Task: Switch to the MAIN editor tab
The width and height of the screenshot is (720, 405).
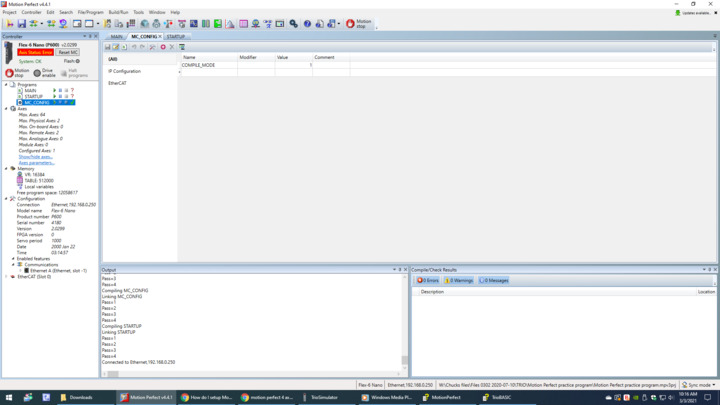Action: 116,36
